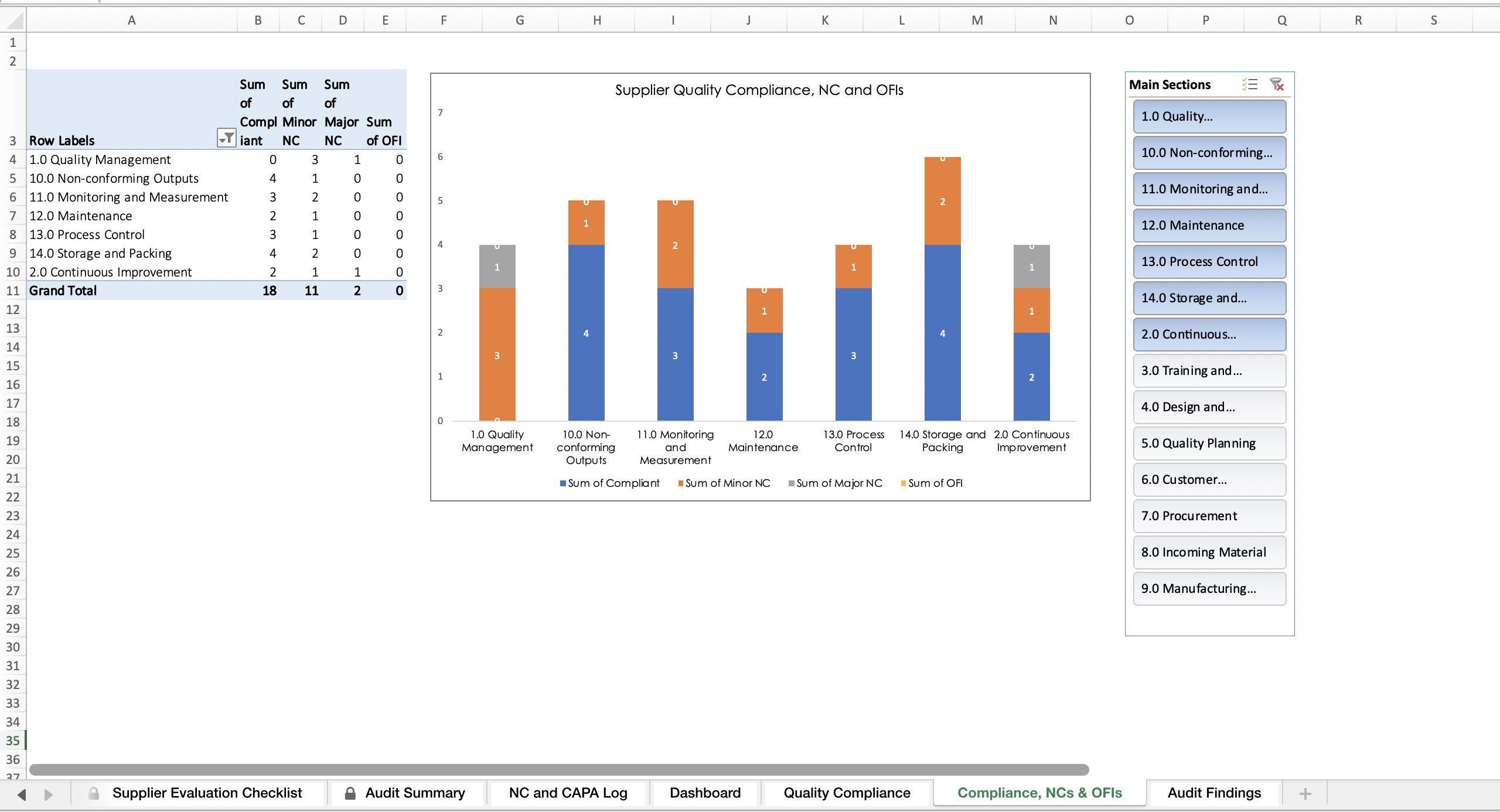
Task: Select column header H
Action: [x=596, y=21]
